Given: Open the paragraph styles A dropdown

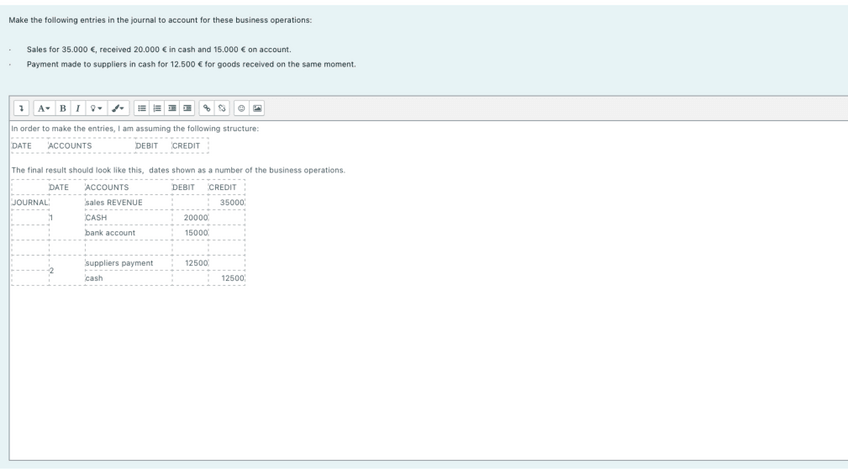Looking at the screenshot, I should coord(44,108).
